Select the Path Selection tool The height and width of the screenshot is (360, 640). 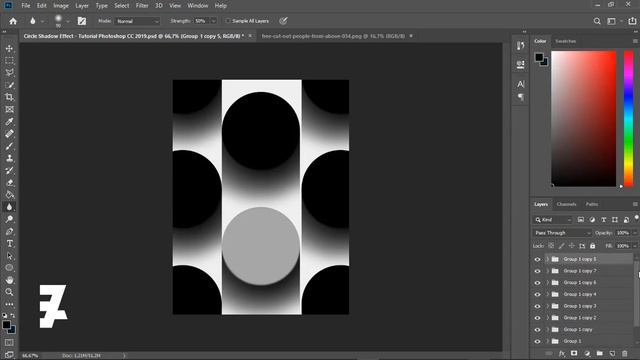[9, 256]
